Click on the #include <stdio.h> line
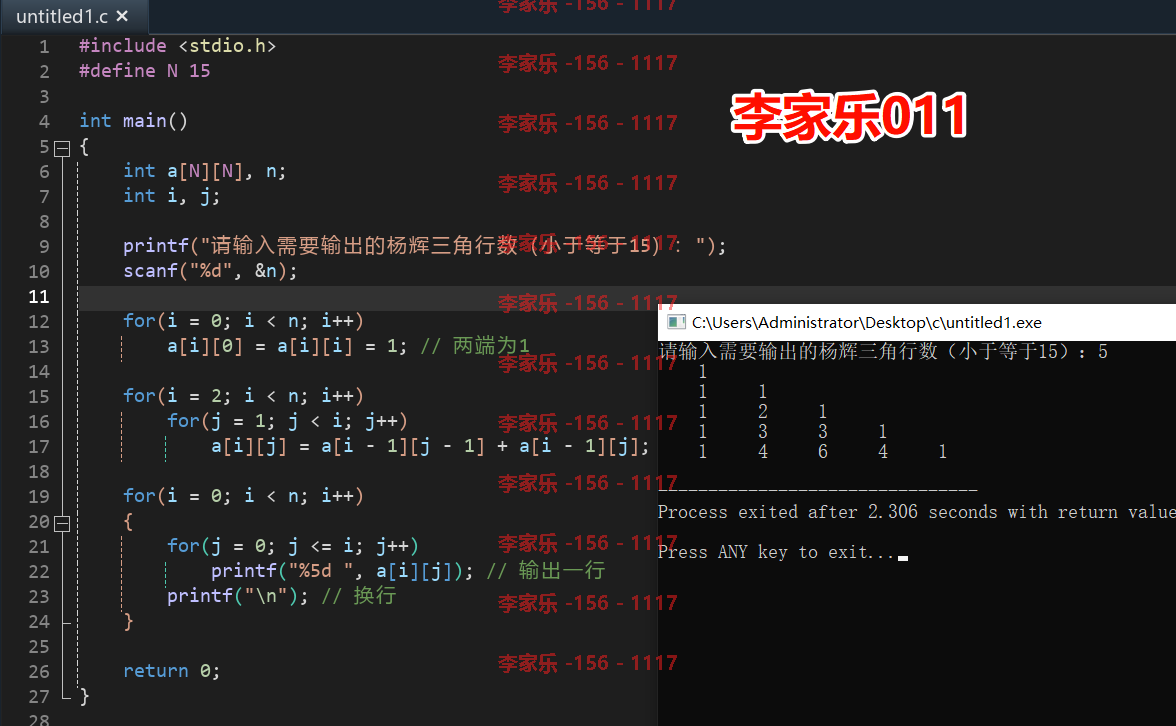This screenshot has height=726, width=1176. tap(178, 46)
